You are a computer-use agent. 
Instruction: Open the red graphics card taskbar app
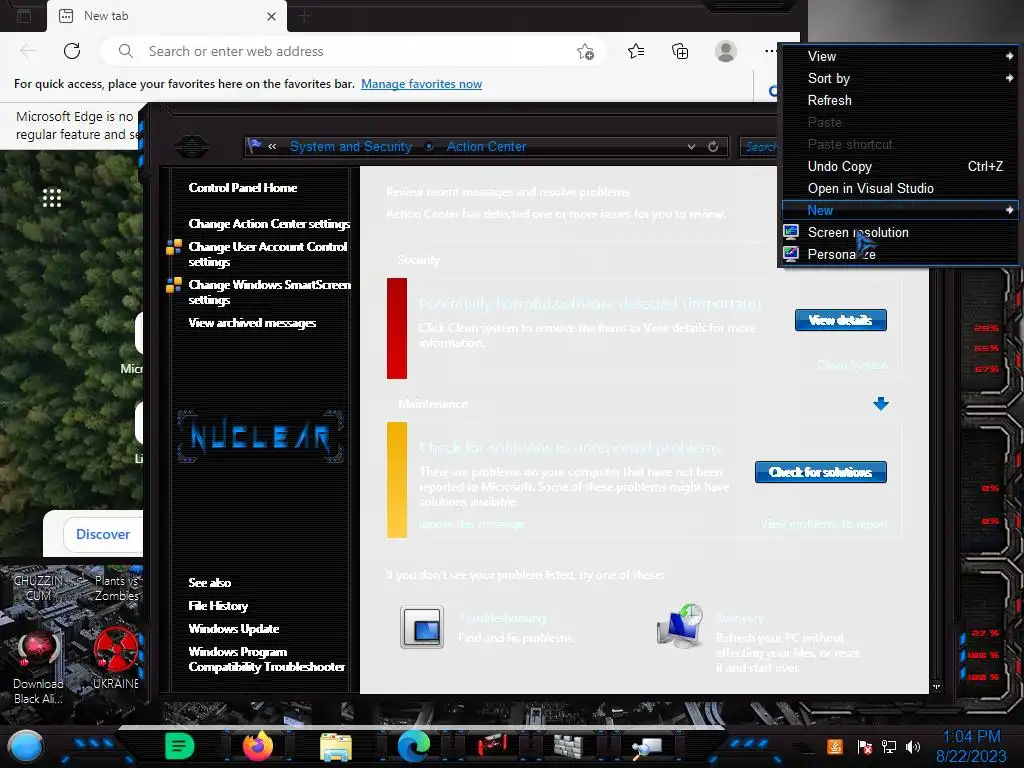[x=492, y=745]
